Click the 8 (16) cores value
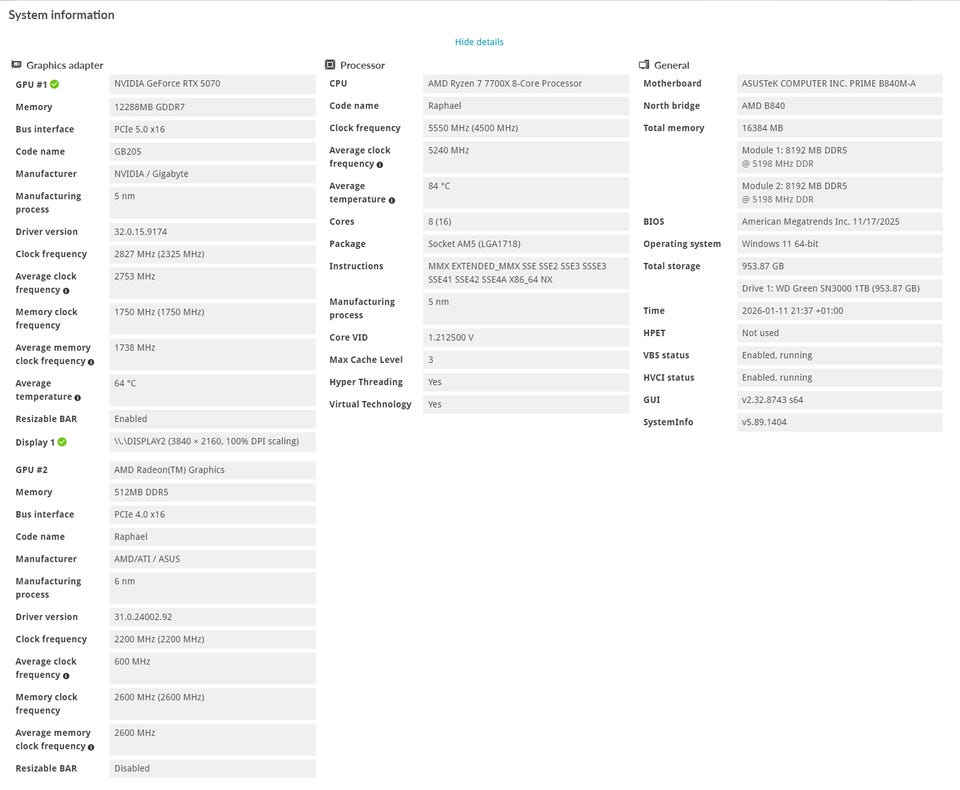This screenshot has height=790, width=960. (526, 222)
